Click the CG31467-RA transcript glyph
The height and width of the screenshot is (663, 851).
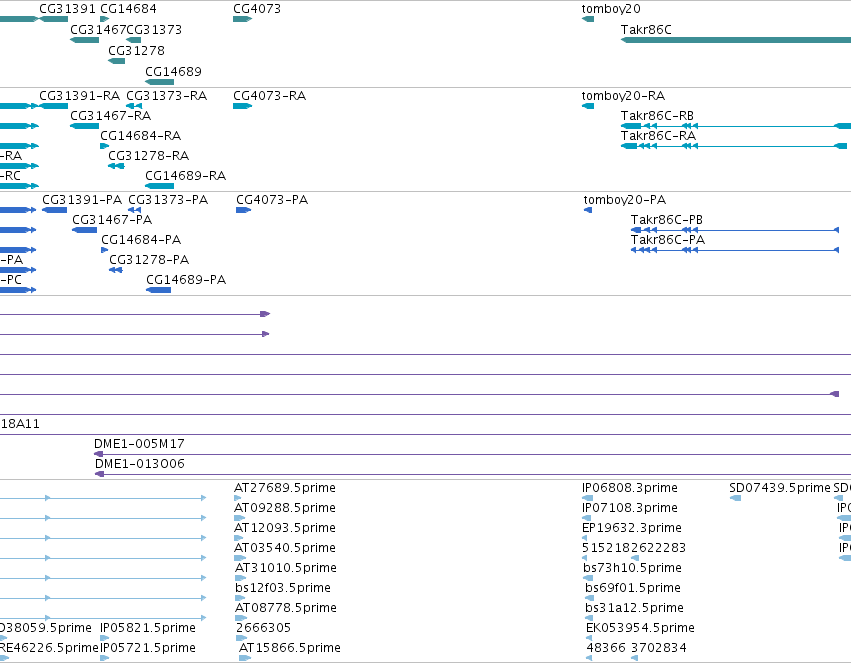pos(85,126)
